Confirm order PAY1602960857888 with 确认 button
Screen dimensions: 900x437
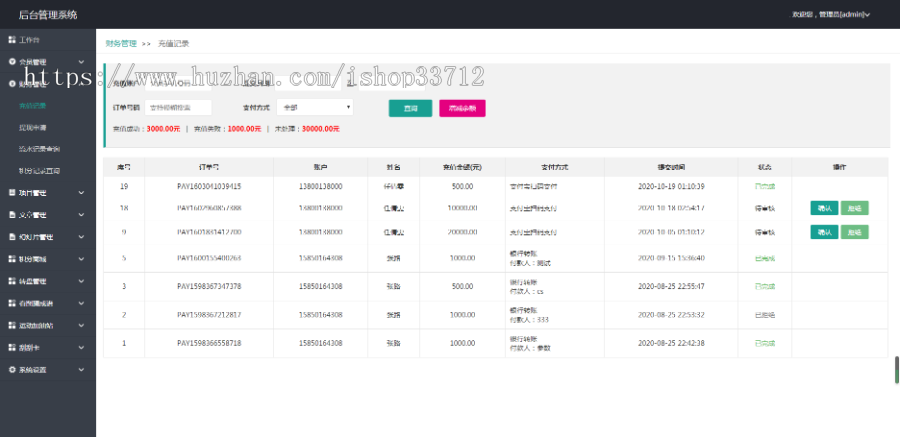(824, 208)
